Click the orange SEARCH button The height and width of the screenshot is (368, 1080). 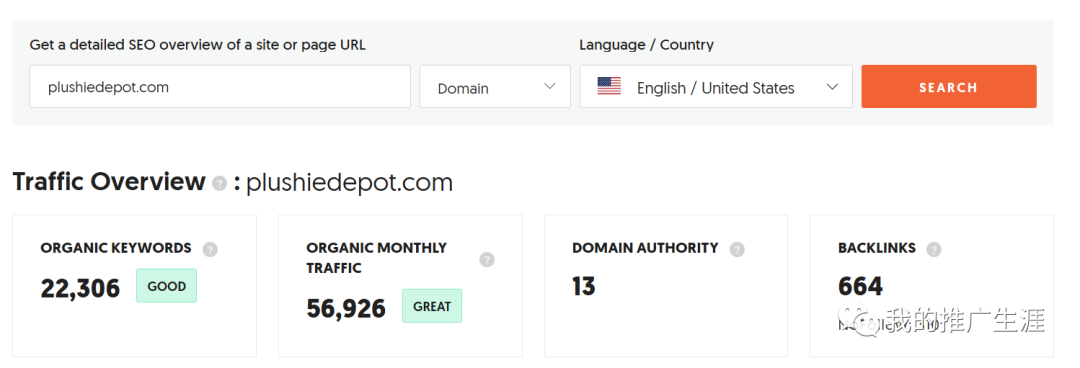948,87
